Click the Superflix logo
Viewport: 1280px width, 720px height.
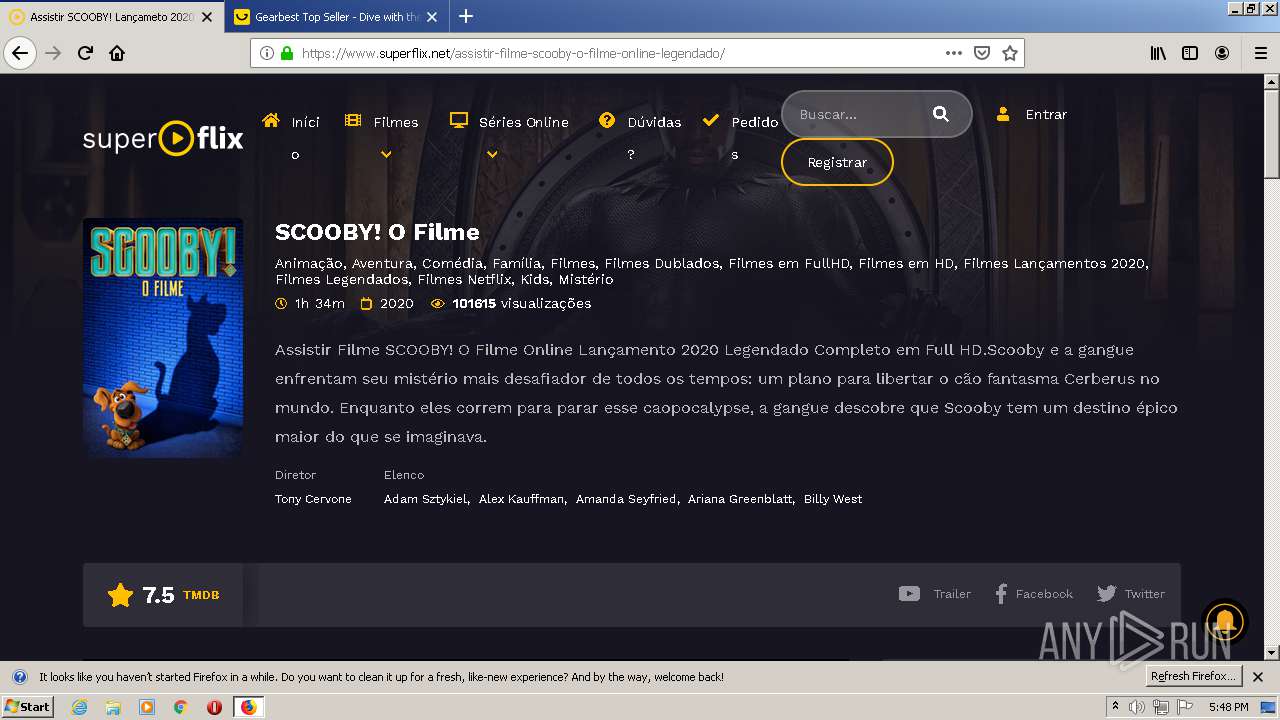coord(163,138)
